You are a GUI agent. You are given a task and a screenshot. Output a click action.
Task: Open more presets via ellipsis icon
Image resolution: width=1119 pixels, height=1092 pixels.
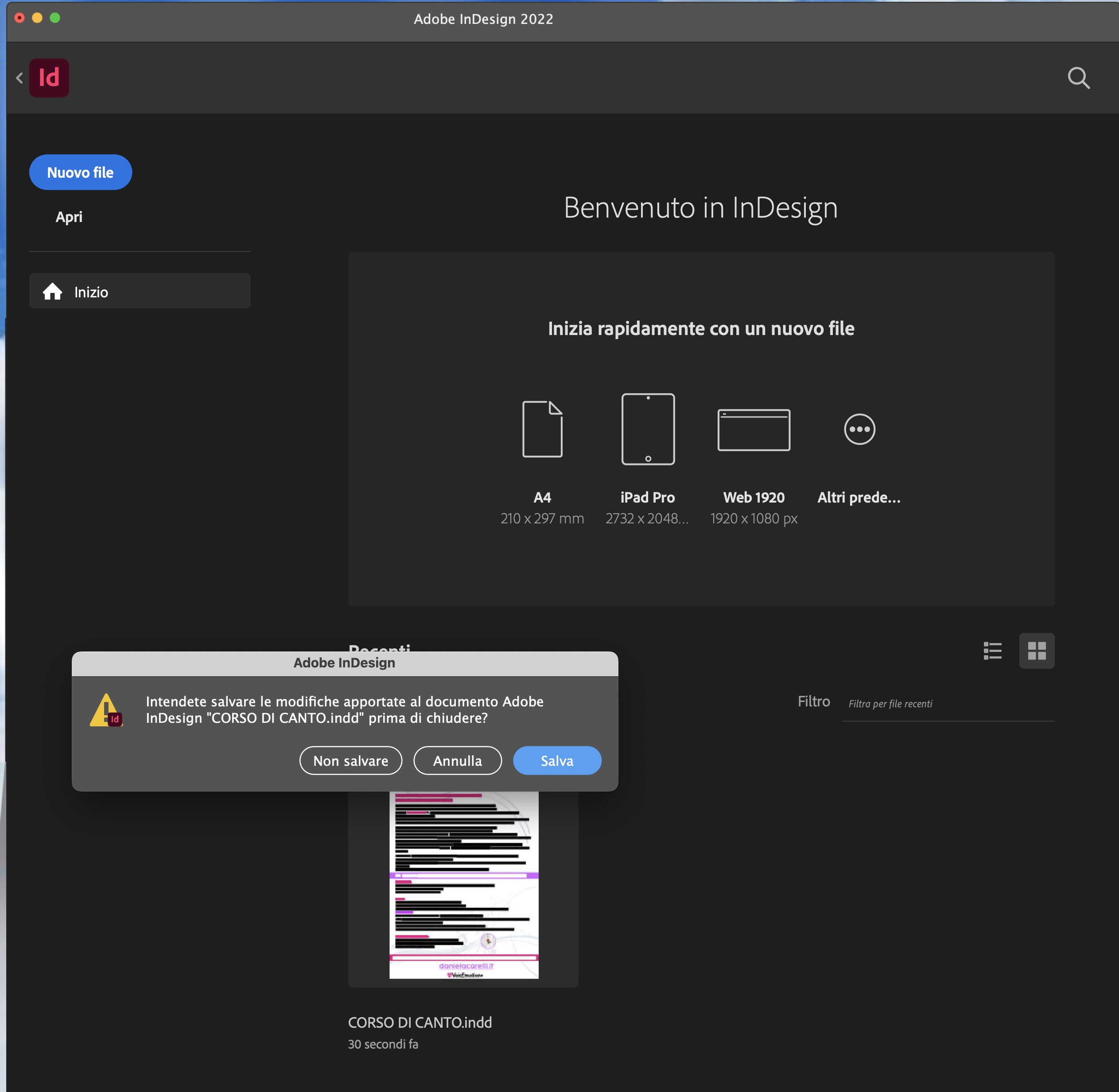859,429
